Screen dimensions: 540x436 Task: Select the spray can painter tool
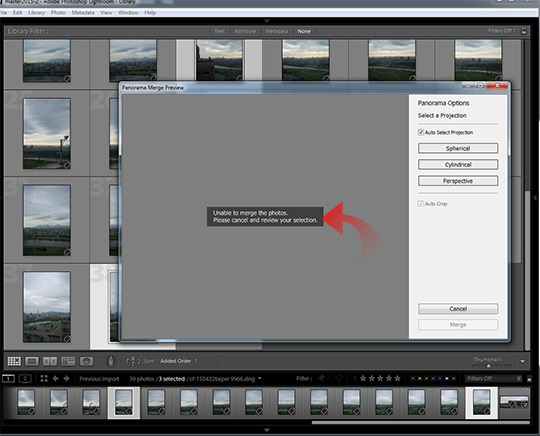click(111, 361)
